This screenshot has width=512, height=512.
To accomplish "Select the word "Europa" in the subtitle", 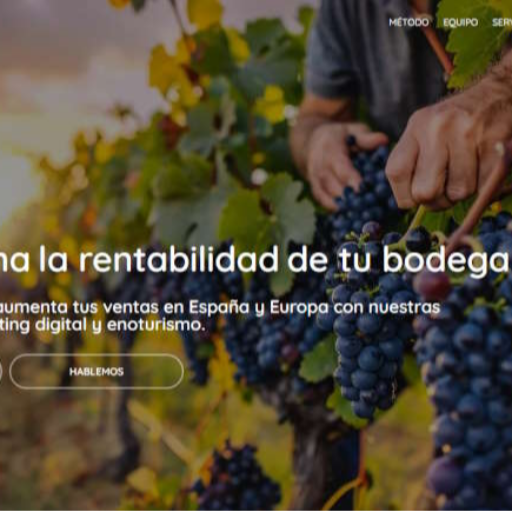I will [x=299, y=309].
